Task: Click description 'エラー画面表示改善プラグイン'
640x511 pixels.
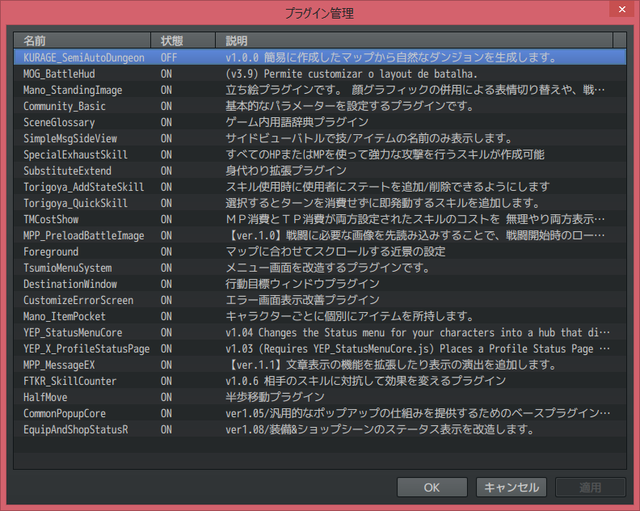Action: coord(302,300)
